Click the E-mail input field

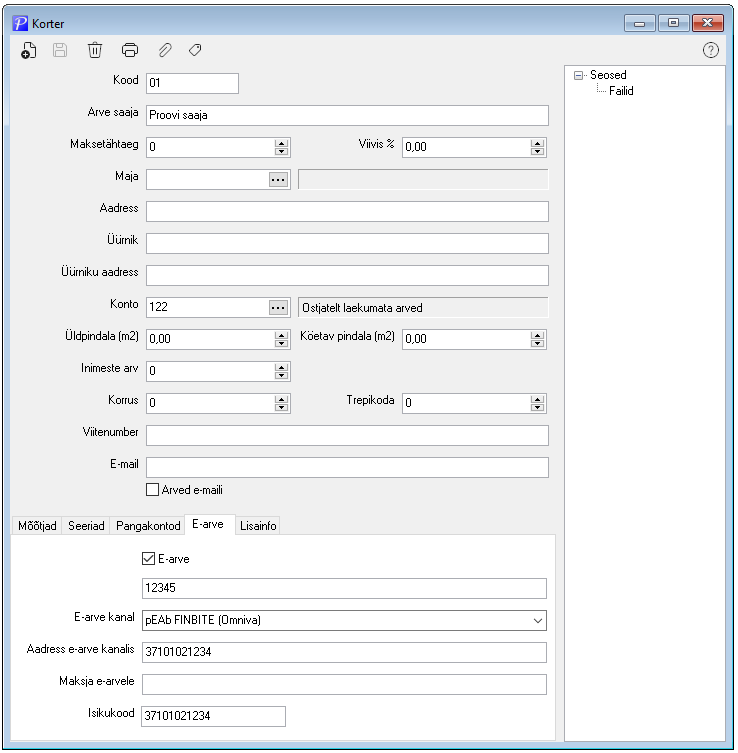[x=347, y=467]
